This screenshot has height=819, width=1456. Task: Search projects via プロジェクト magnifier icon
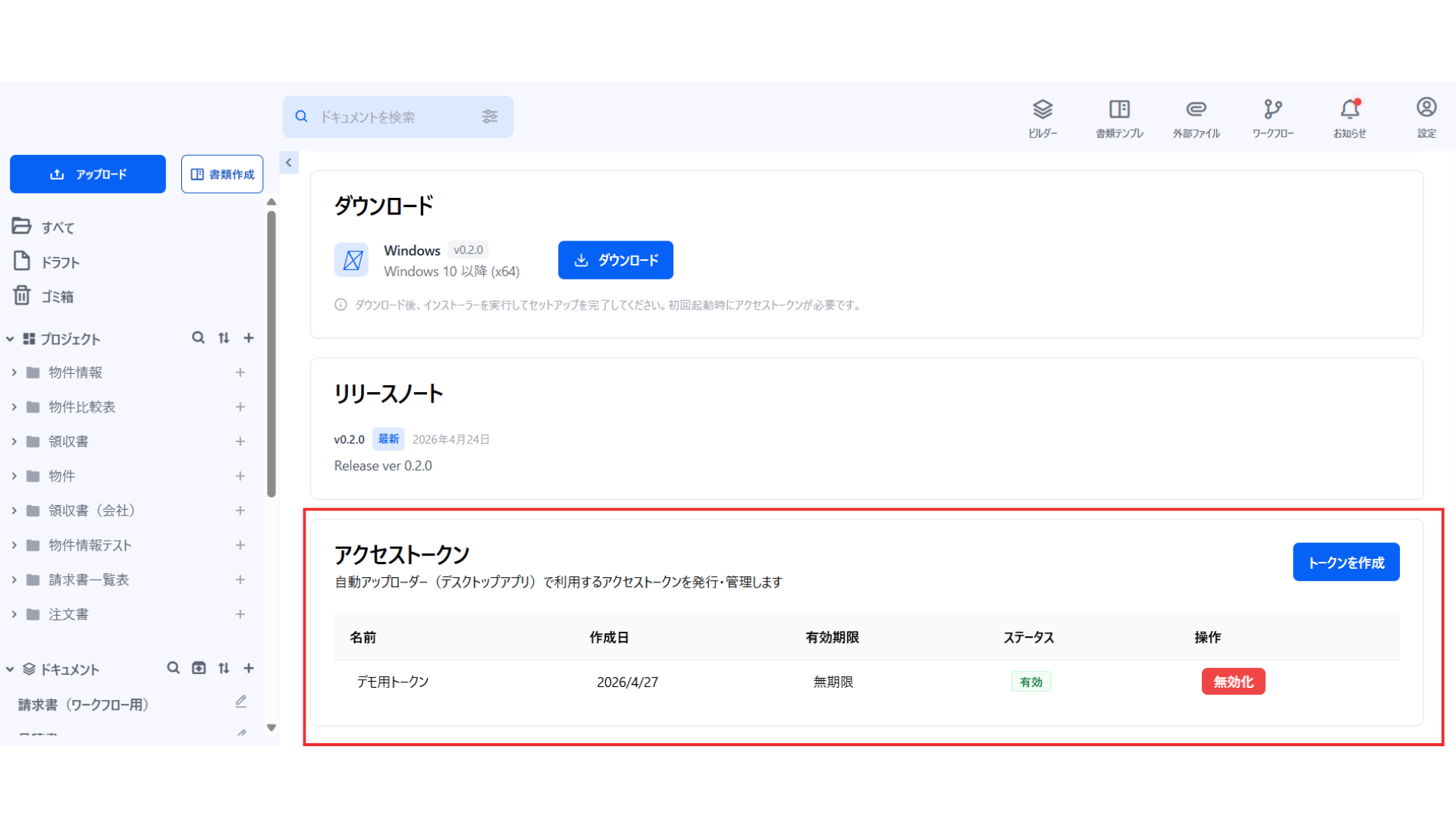198,337
